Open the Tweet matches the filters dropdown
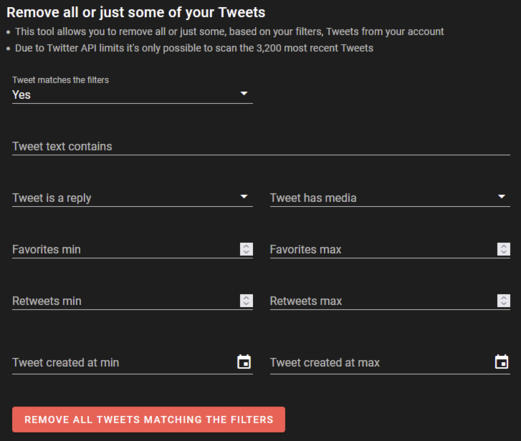 pos(132,95)
